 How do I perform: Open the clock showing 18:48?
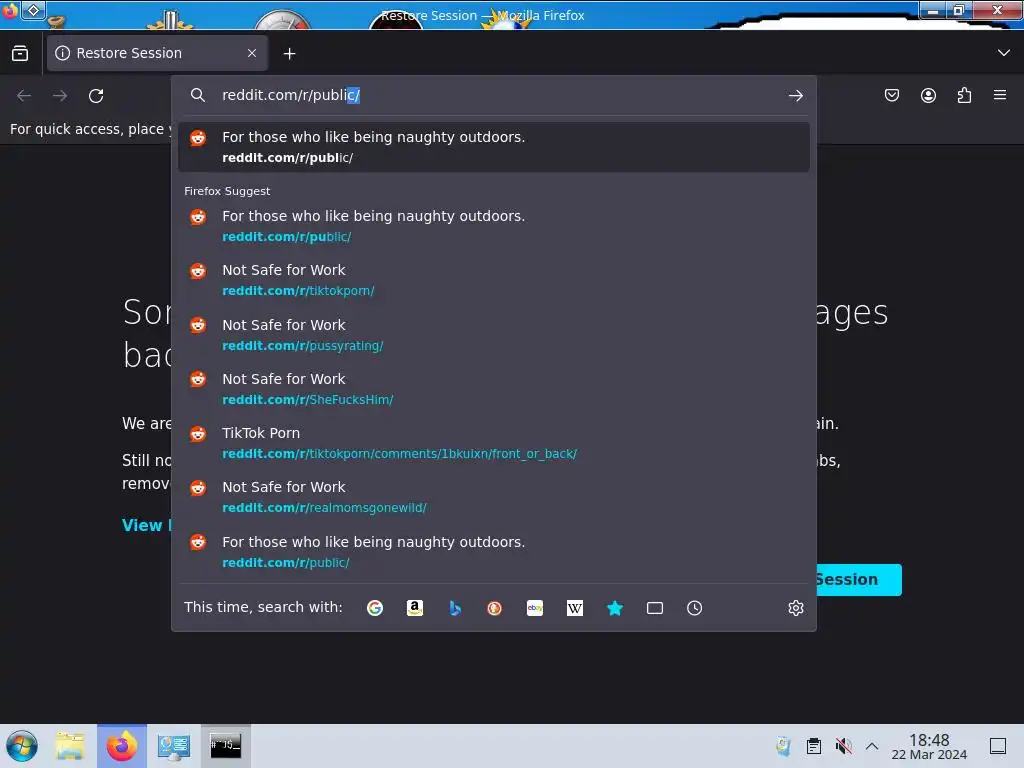[929, 746]
